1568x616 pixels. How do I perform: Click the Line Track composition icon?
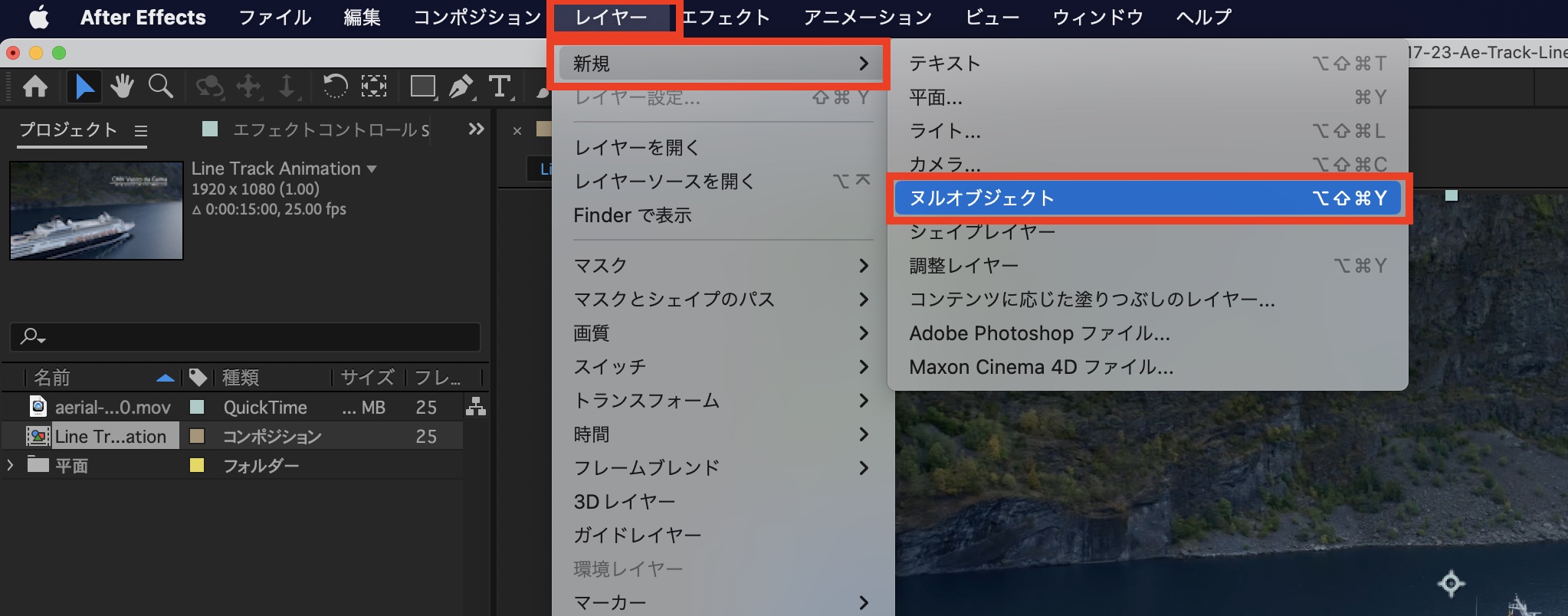[38, 436]
